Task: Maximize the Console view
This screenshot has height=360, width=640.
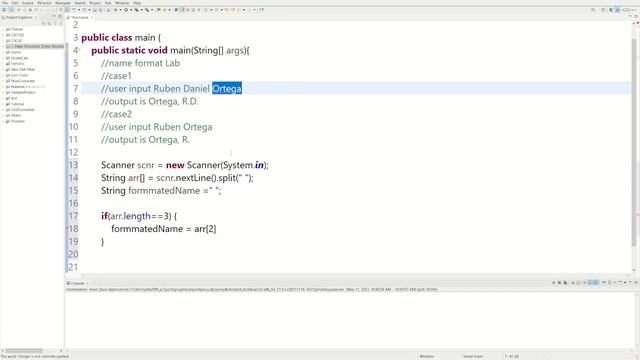Action: coord(636,282)
